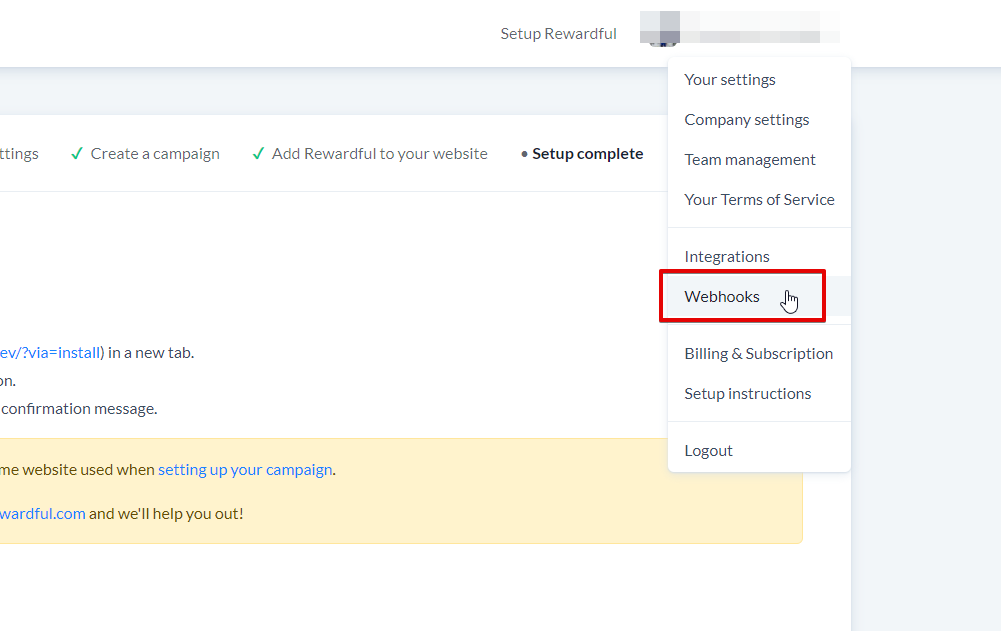This screenshot has width=1001, height=631.
Task: Go to the Create a campaign step
Action: tap(154, 154)
